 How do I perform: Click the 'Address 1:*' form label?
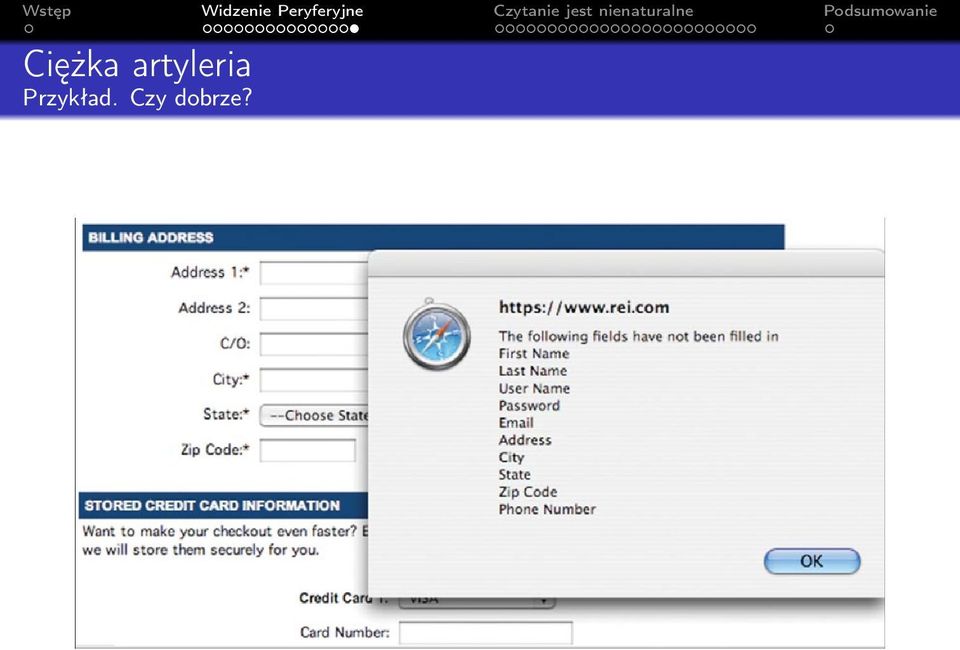pos(211,272)
